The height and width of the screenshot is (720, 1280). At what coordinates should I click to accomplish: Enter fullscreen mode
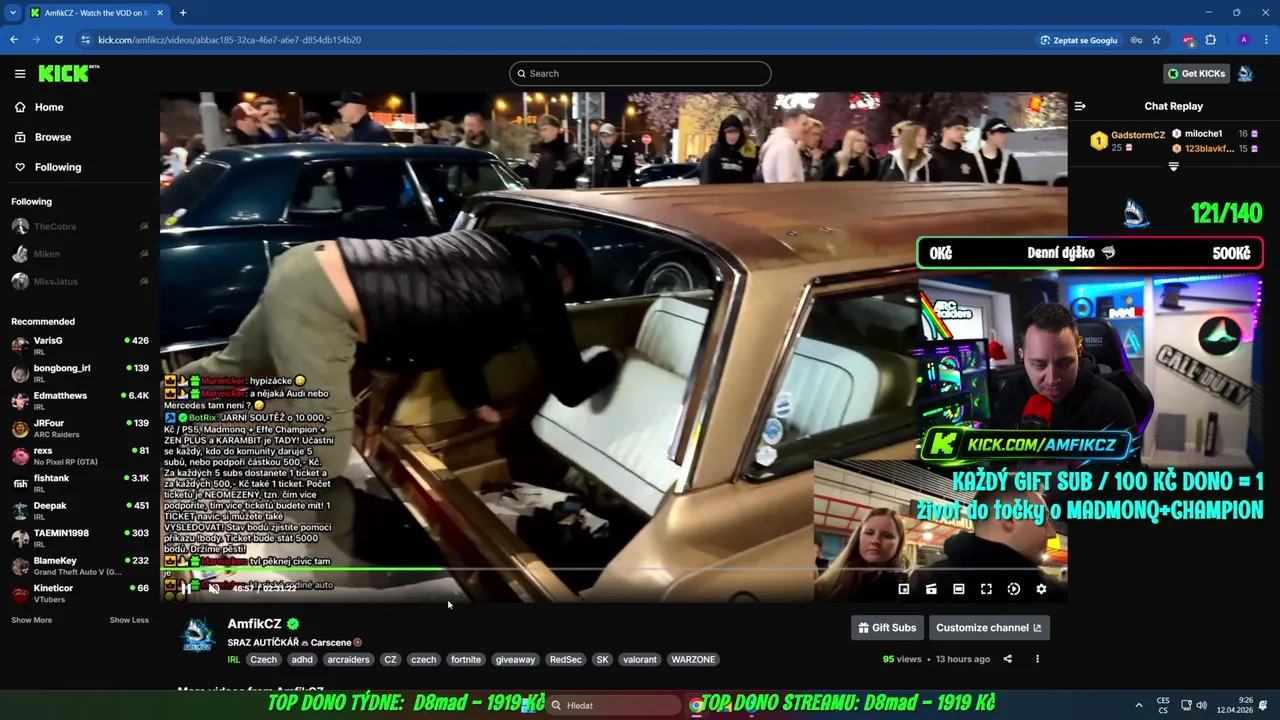[x=986, y=589]
